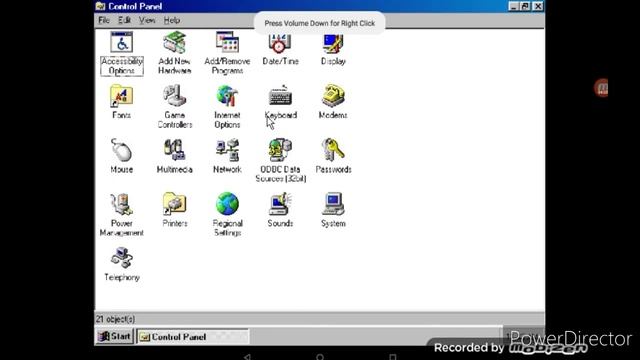This screenshot has height=360, width=640.
Task: Open the Help menu
Action: click(x=172, y=20)
